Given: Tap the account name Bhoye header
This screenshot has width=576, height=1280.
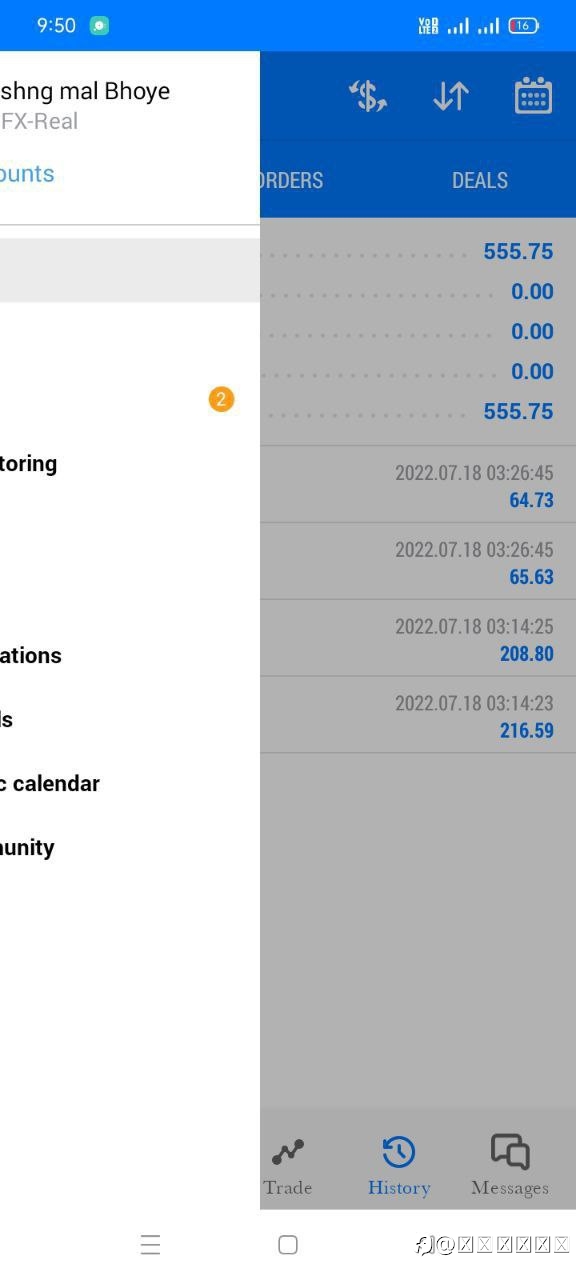Looking at the screenshot, I should (85, 91).
